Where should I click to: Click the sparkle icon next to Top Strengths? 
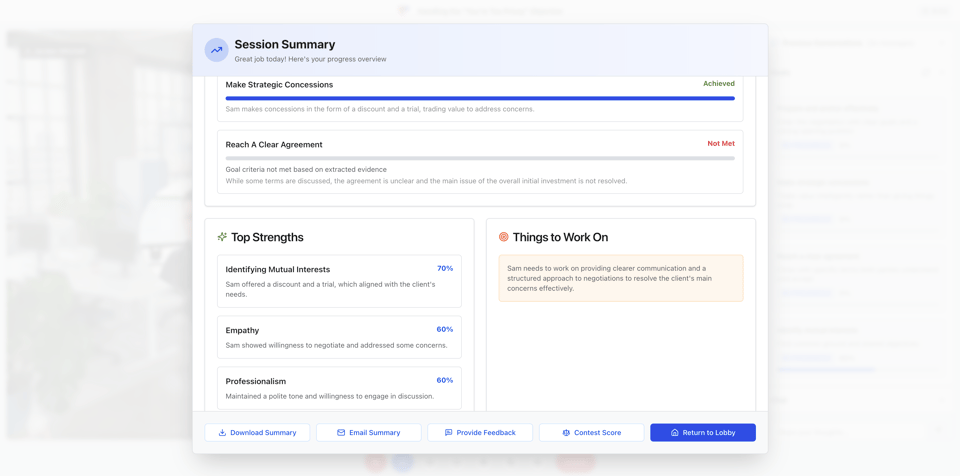tap(222, 237)
